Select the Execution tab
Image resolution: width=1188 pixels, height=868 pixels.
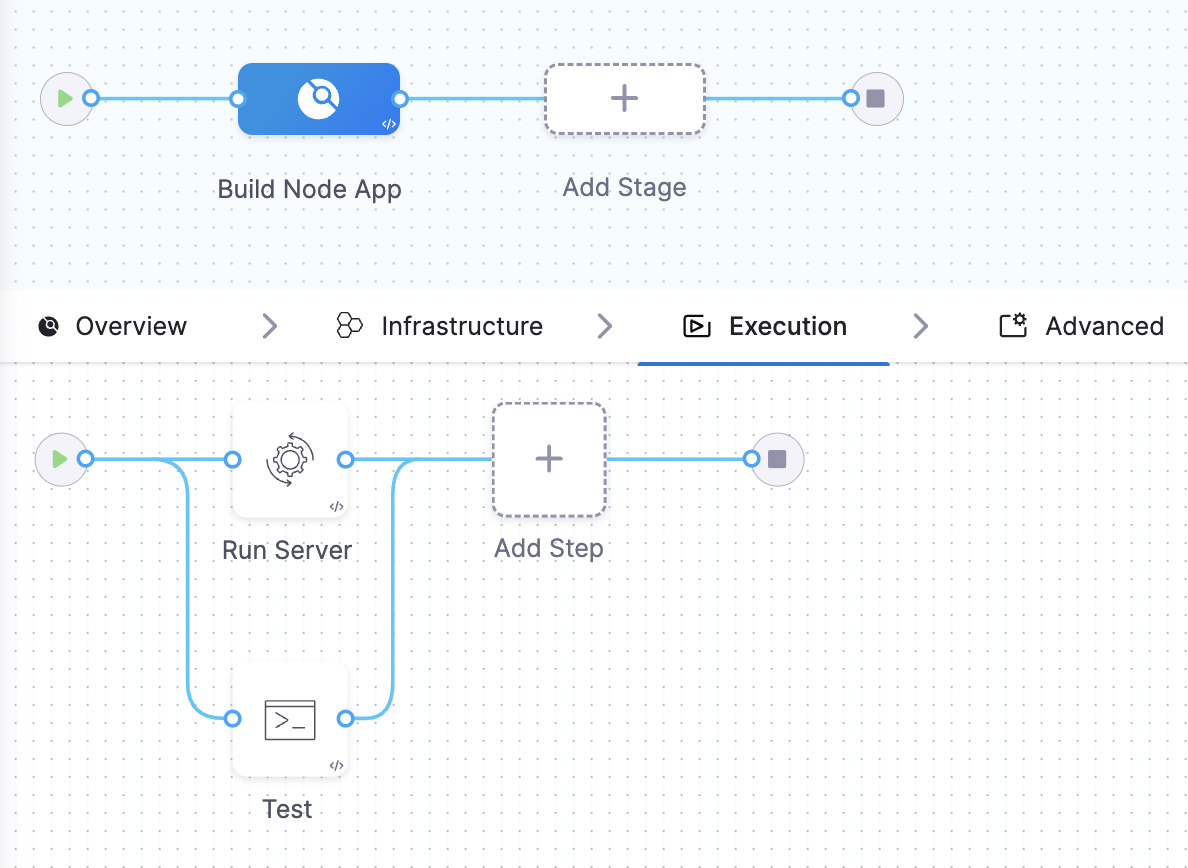pos(764,326)
